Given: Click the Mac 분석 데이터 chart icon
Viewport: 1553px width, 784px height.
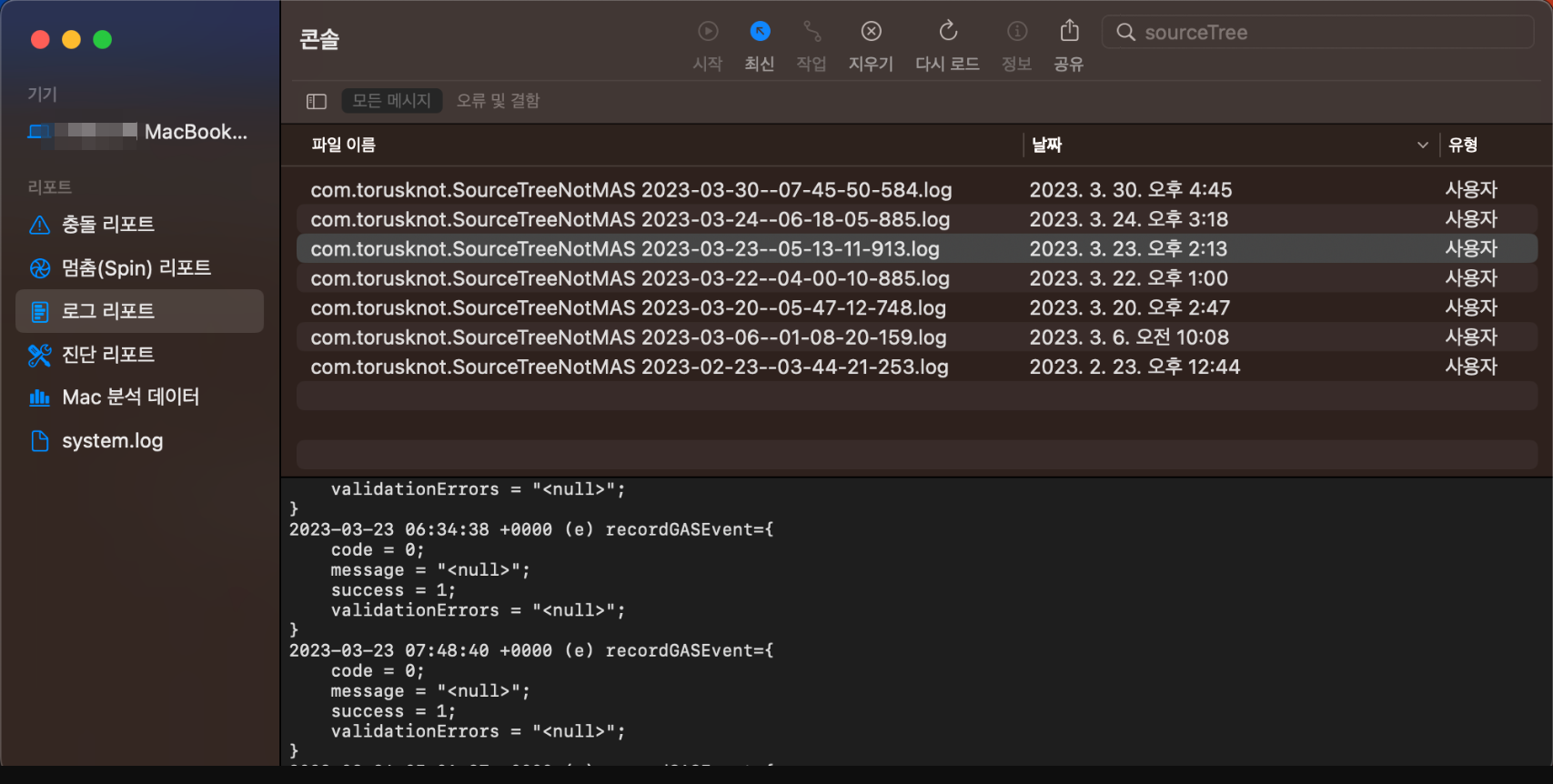Looking at the screenshot, I should point(39,397).
